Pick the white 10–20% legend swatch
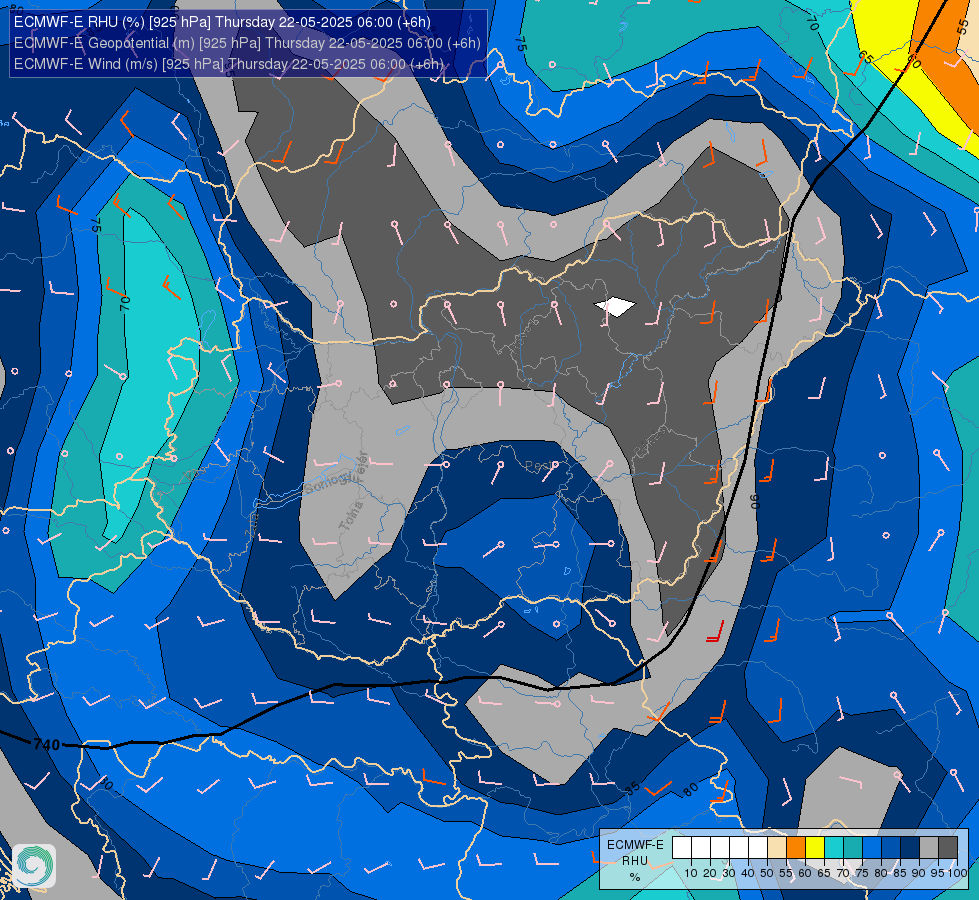The height and width of the screenshot is (900, 979). (701, 847)
